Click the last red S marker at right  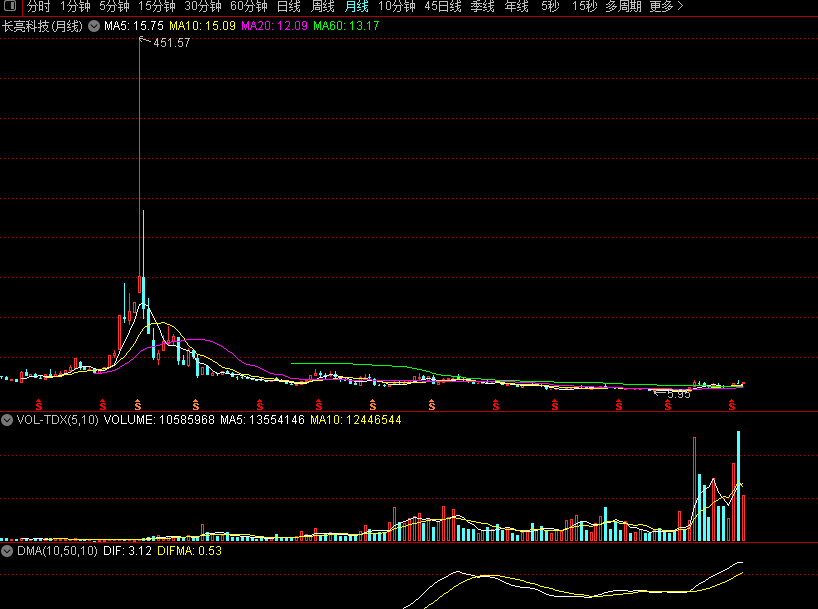pos(732,405)
